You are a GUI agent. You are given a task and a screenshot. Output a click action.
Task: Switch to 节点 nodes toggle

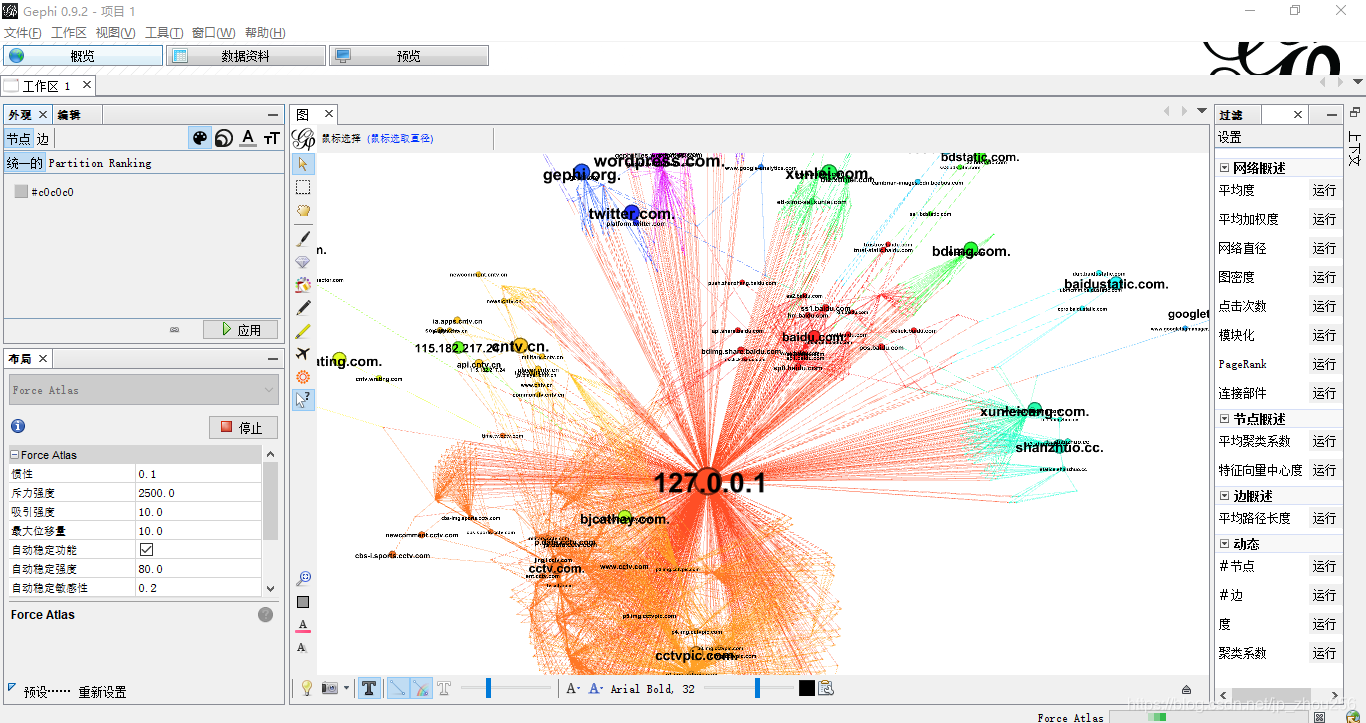point(19,139)
